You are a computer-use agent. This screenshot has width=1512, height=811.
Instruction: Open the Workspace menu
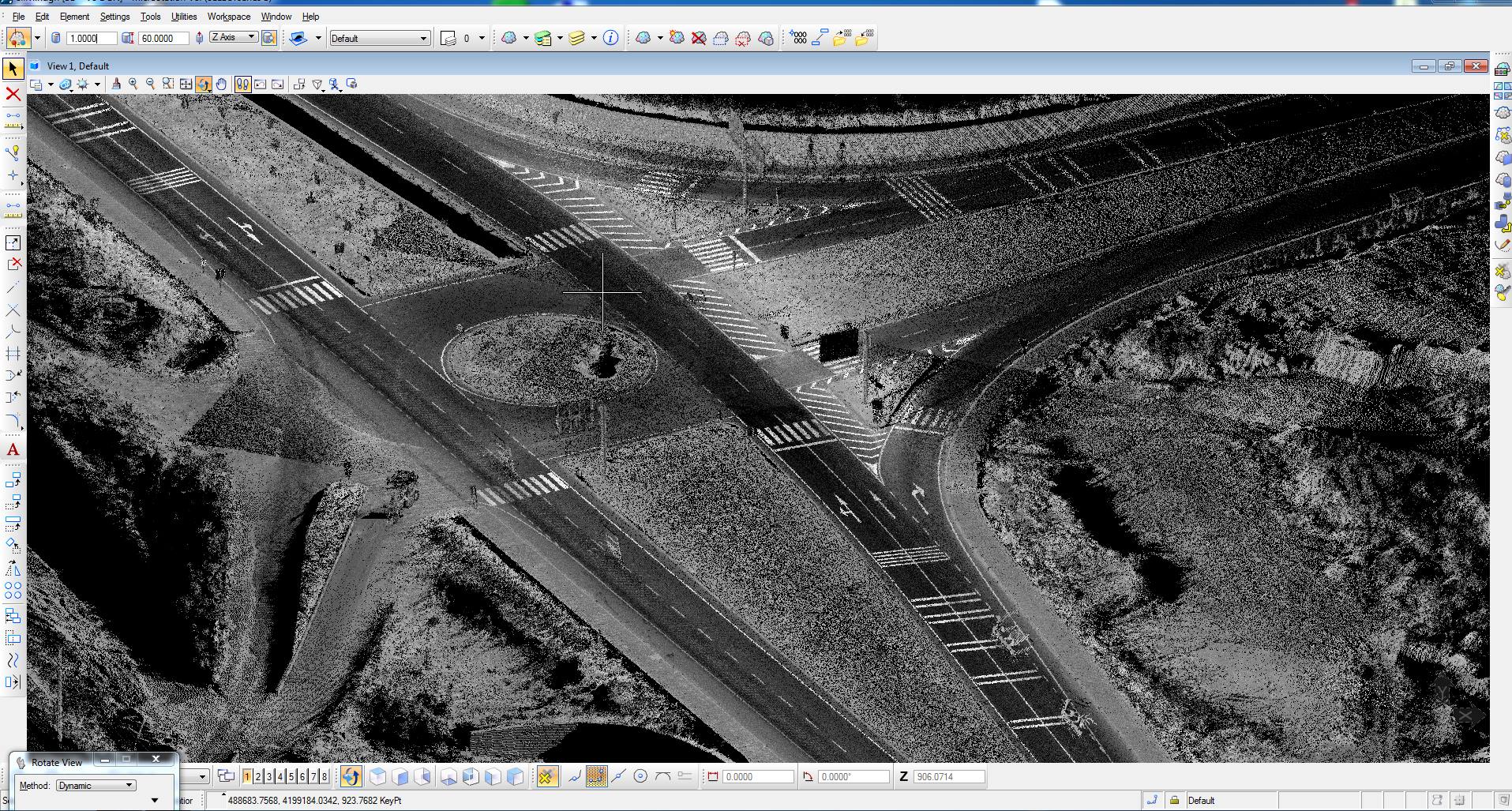pos(229,17)
